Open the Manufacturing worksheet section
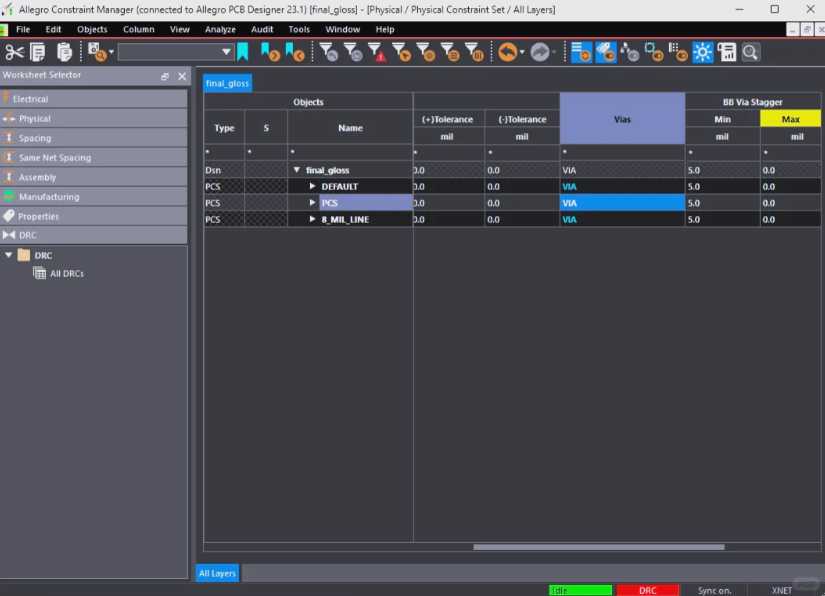This screenshot has height=596, width=825. (x=94, y=197)
